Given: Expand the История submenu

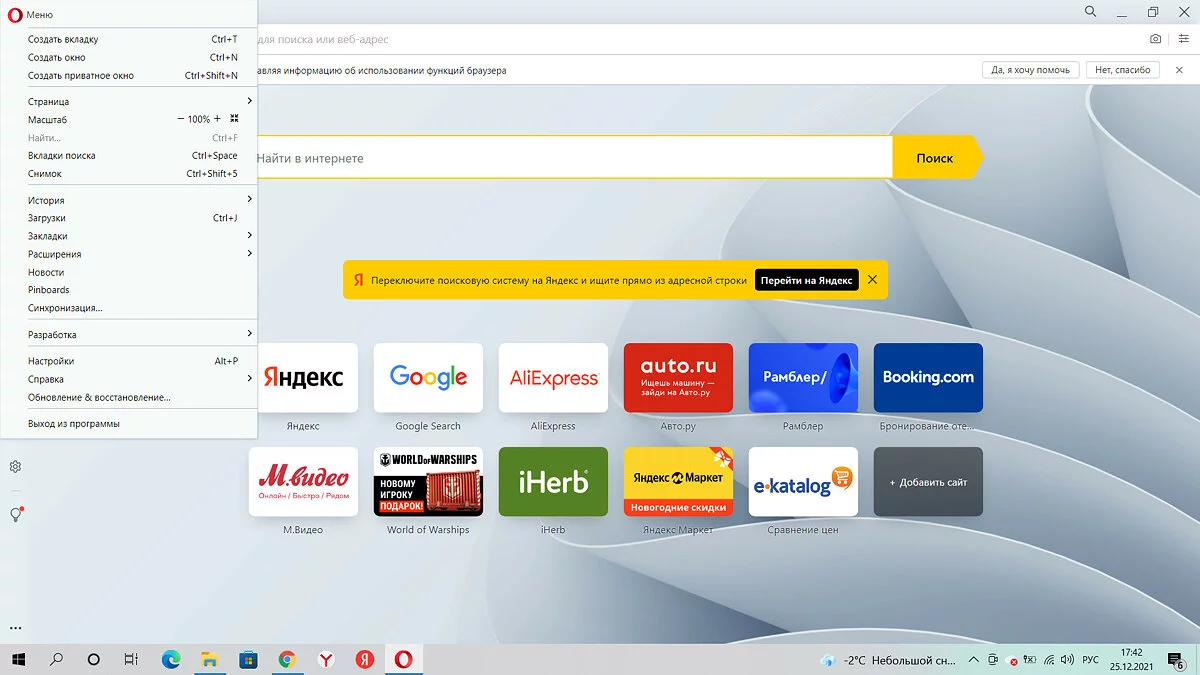Looking at the screenshot, I should coord(128,200).
